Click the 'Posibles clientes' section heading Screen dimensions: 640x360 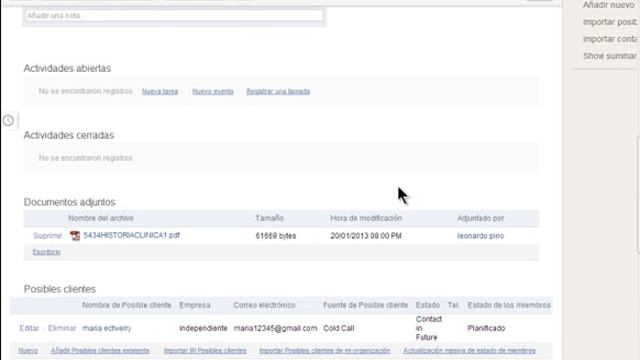click(60, 289)
